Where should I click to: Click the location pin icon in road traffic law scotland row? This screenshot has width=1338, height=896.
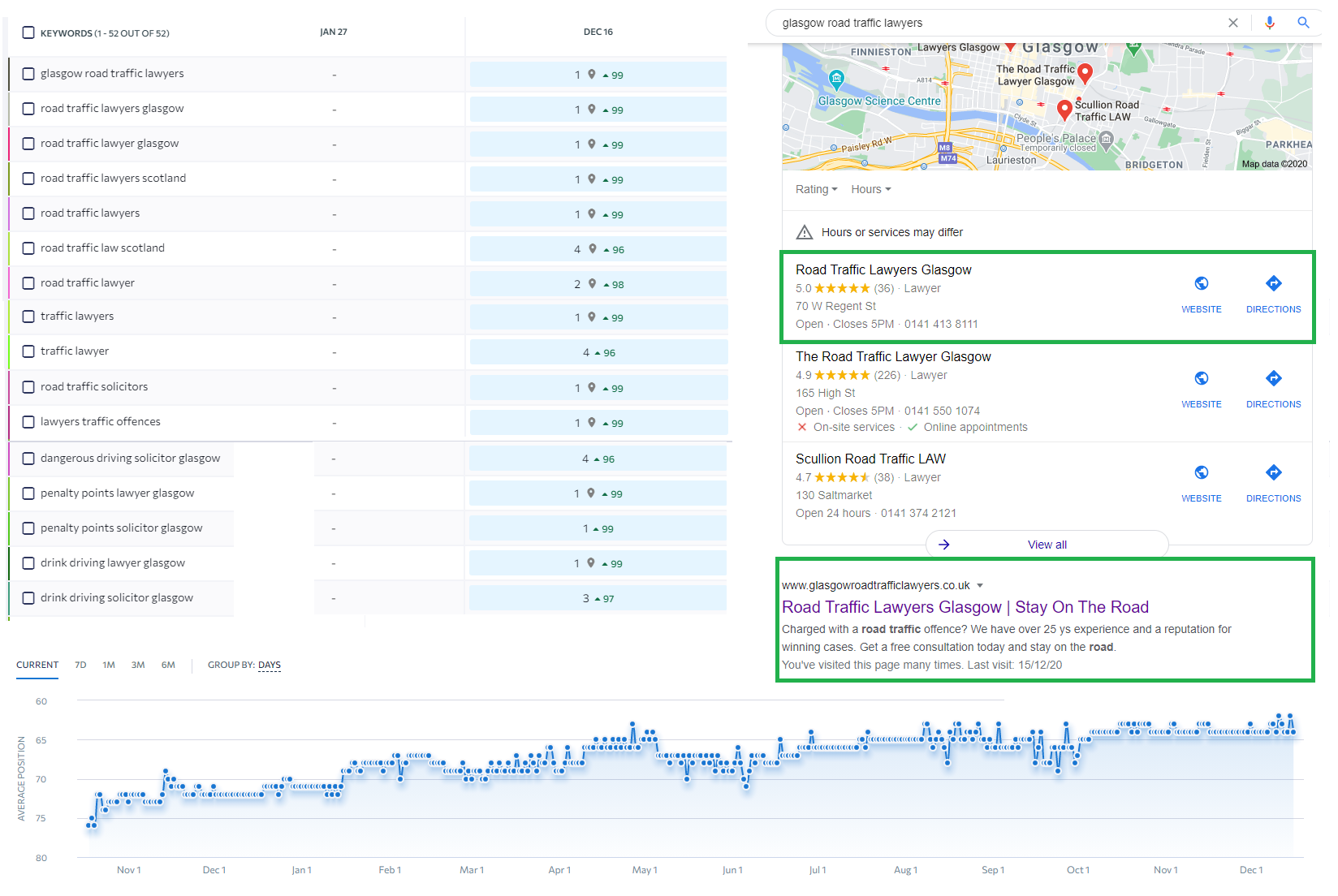593,249
